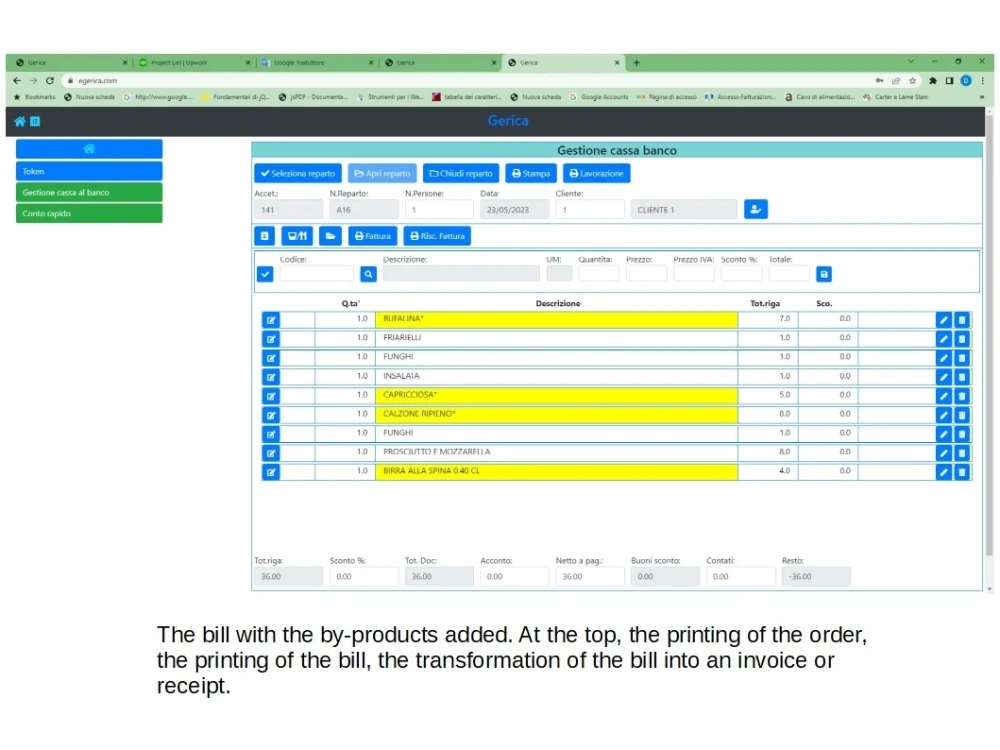This screenshot has width=1000, height=750.
Task: Click the save icon next to the Totale field
Action: click(x=823, y=274)
